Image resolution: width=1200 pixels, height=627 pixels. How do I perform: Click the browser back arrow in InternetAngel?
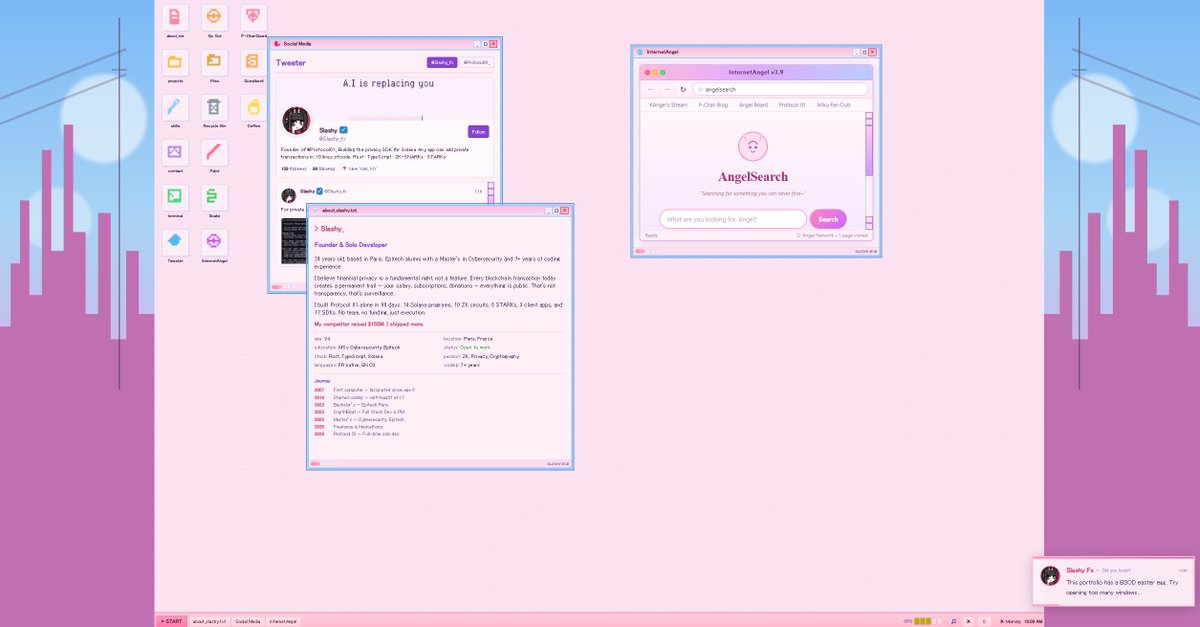[651, 89]
